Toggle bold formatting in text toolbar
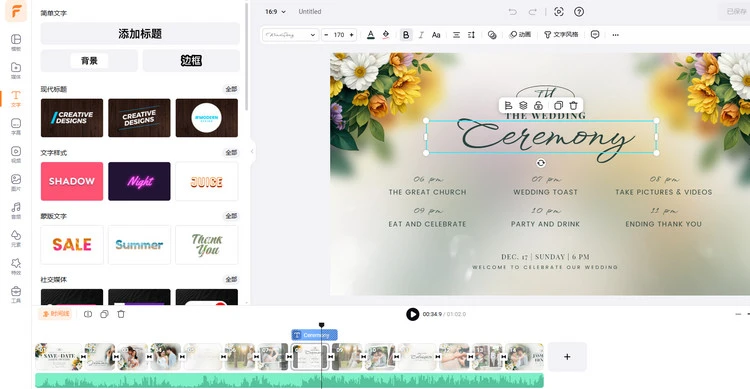 406,35
